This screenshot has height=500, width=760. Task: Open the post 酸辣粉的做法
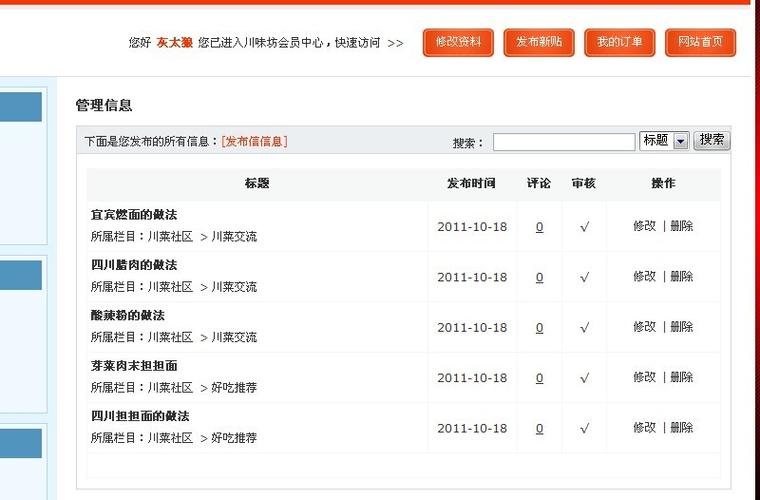(128, 315)
